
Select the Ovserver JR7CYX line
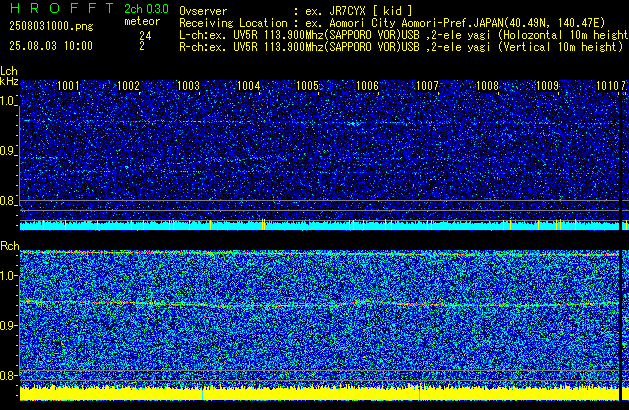[x=296, y=11]
